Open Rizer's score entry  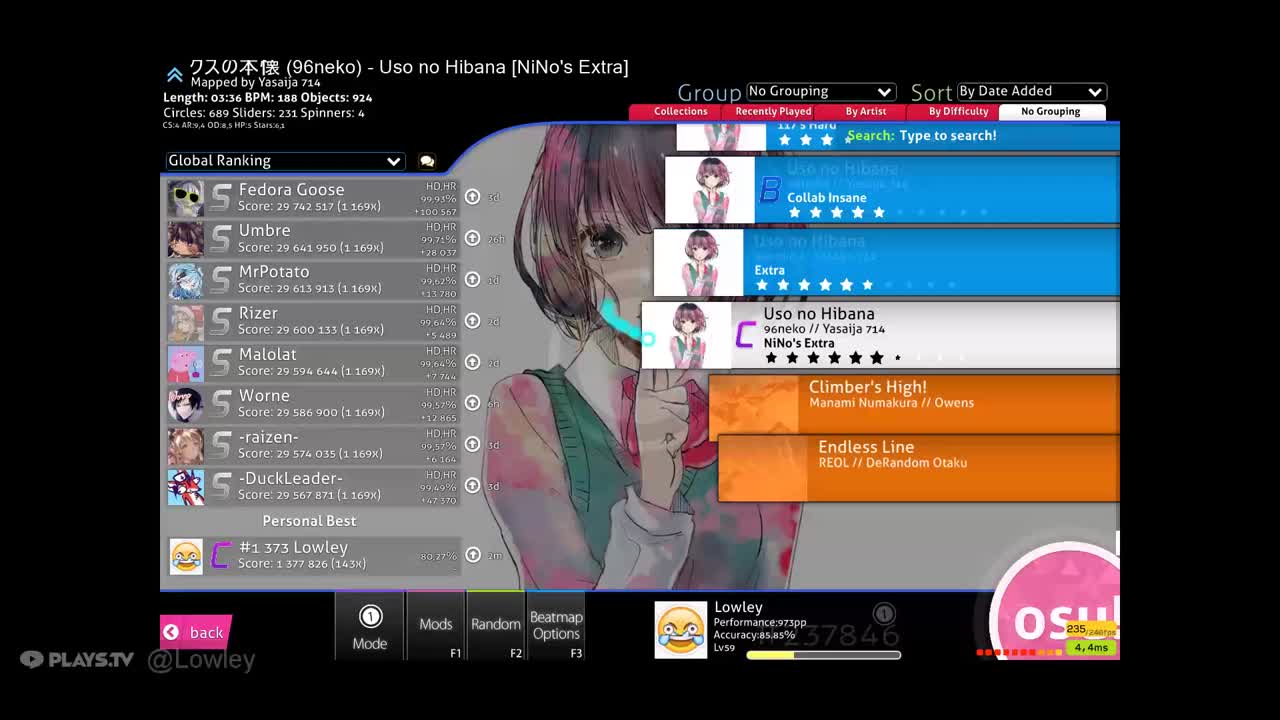[311, 322]
